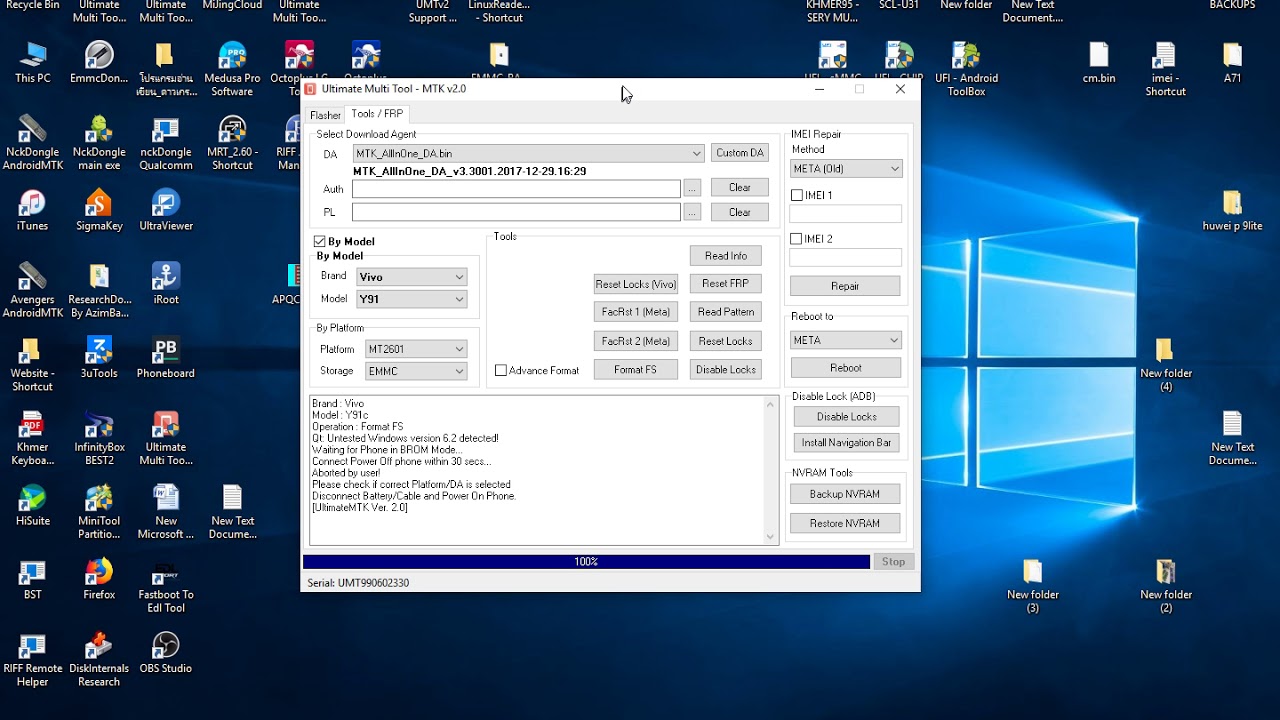The image size is (1280, 720).
Task: Uncheck the By Model checkbox
Action: 320,241
